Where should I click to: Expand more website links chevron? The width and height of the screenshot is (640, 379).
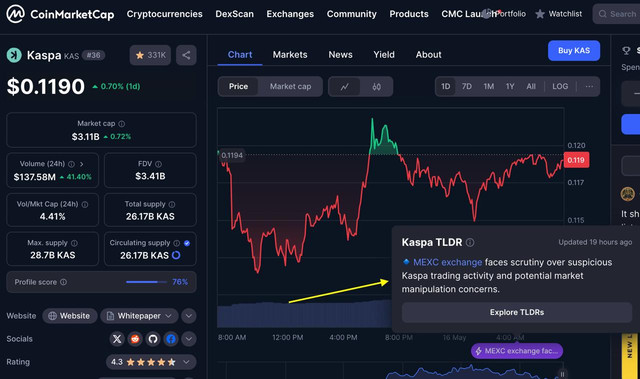pos(189,316)
